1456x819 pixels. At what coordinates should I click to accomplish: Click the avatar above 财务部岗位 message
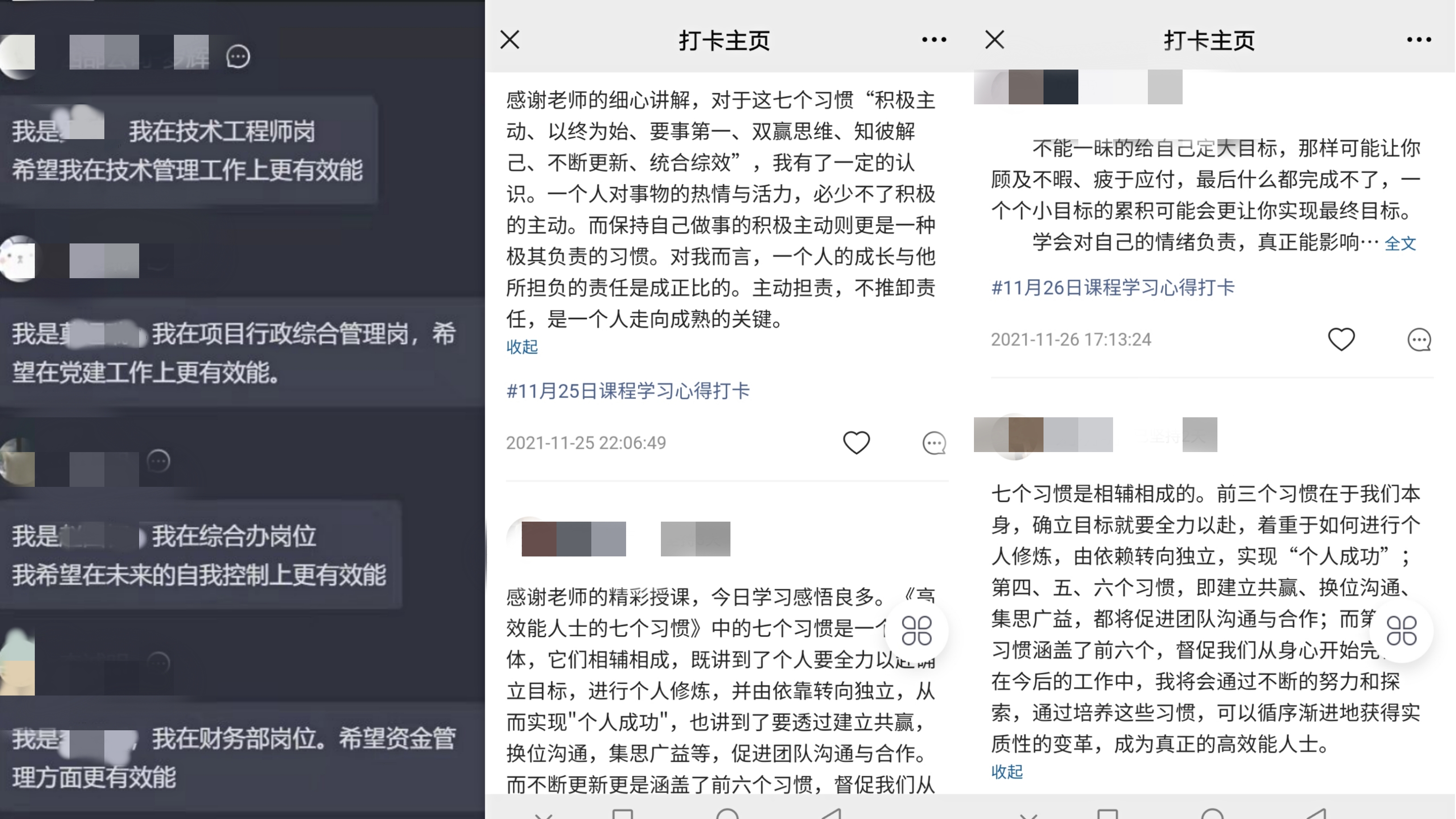[17, 663]
